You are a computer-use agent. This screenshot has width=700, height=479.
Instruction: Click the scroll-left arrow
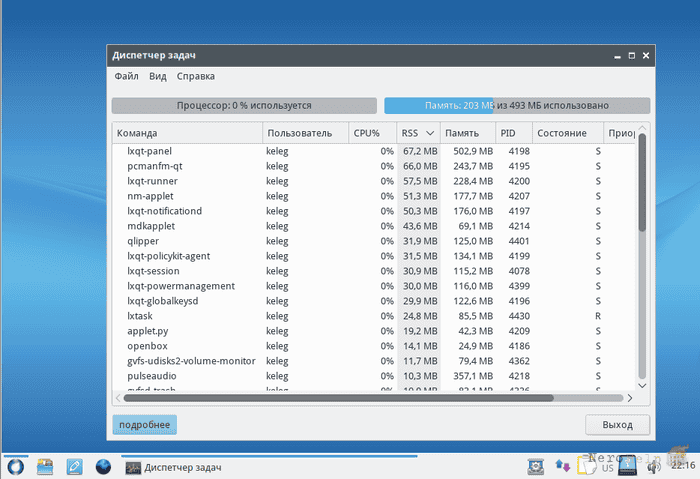(x=118, y=398)
